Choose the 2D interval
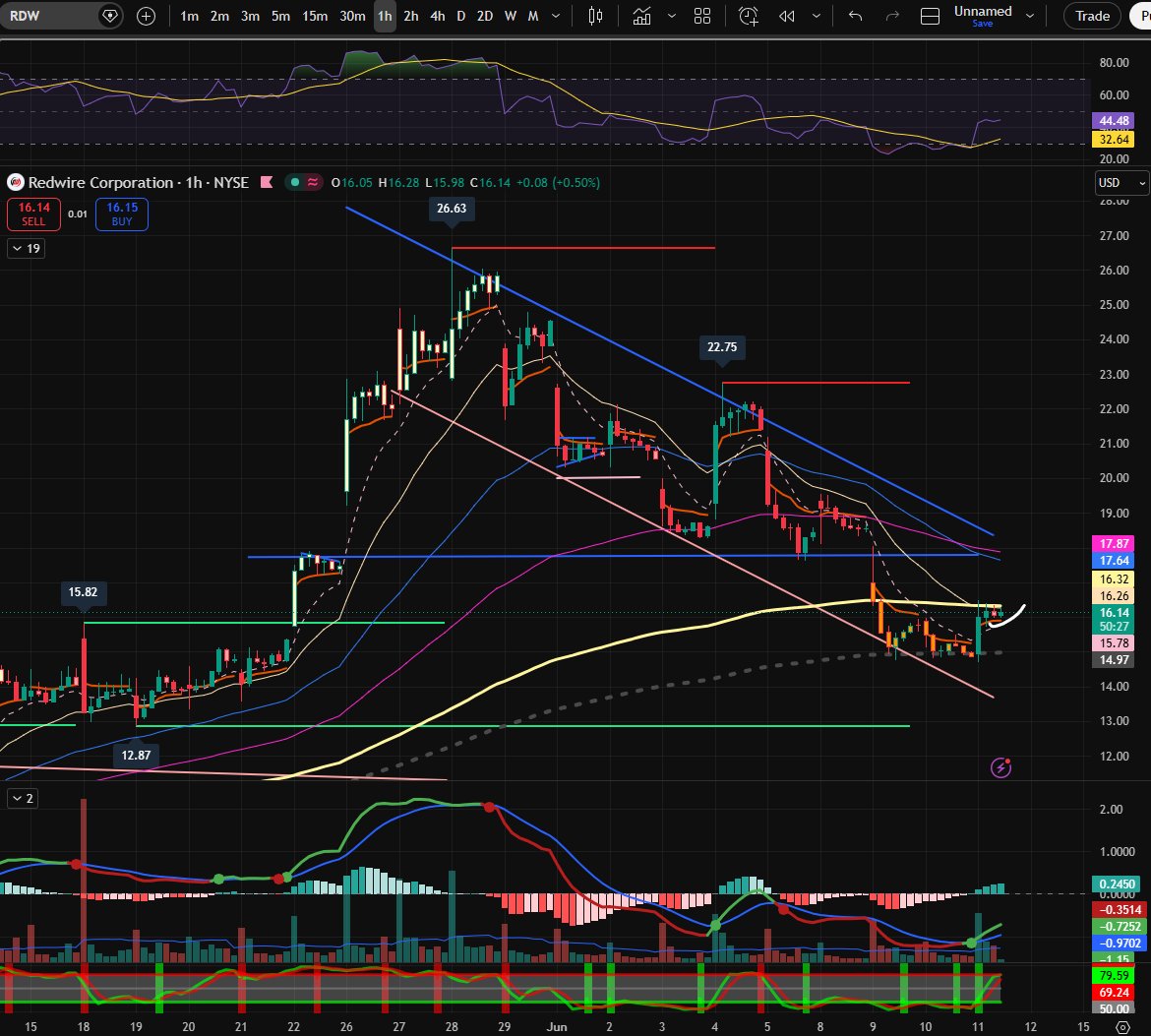This screenshot has width=1151, height=1036. point(484,16)
